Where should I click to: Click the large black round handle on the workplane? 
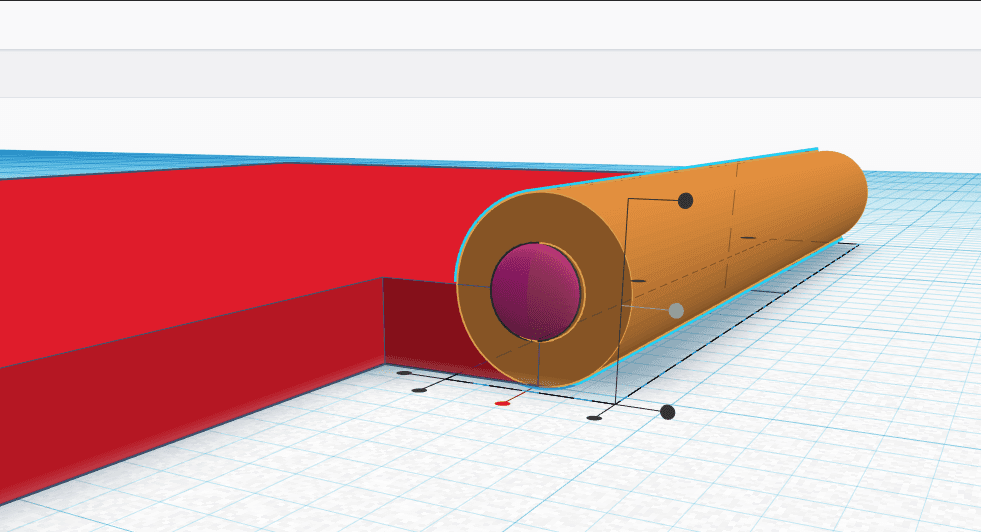pyautogui.click(x=668, y=412)
